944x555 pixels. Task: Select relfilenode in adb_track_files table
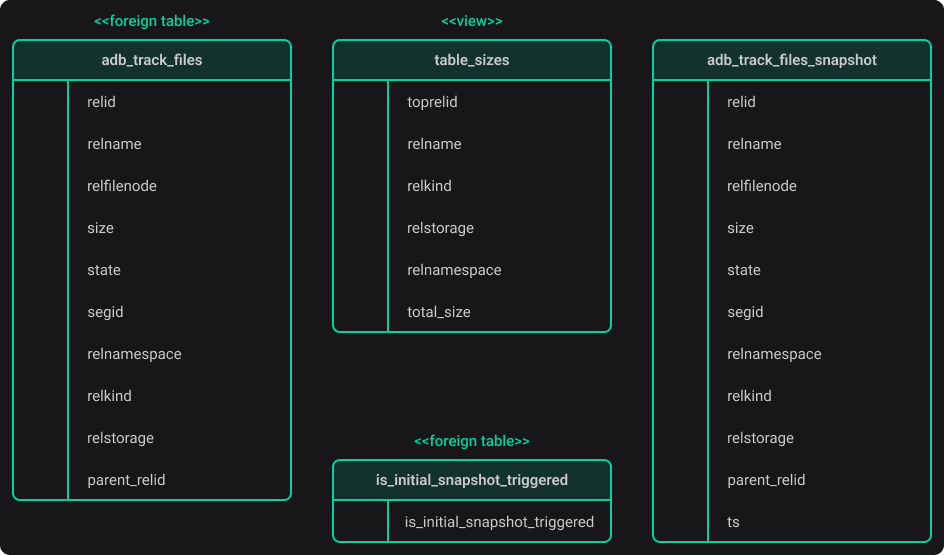click(122, 186)
